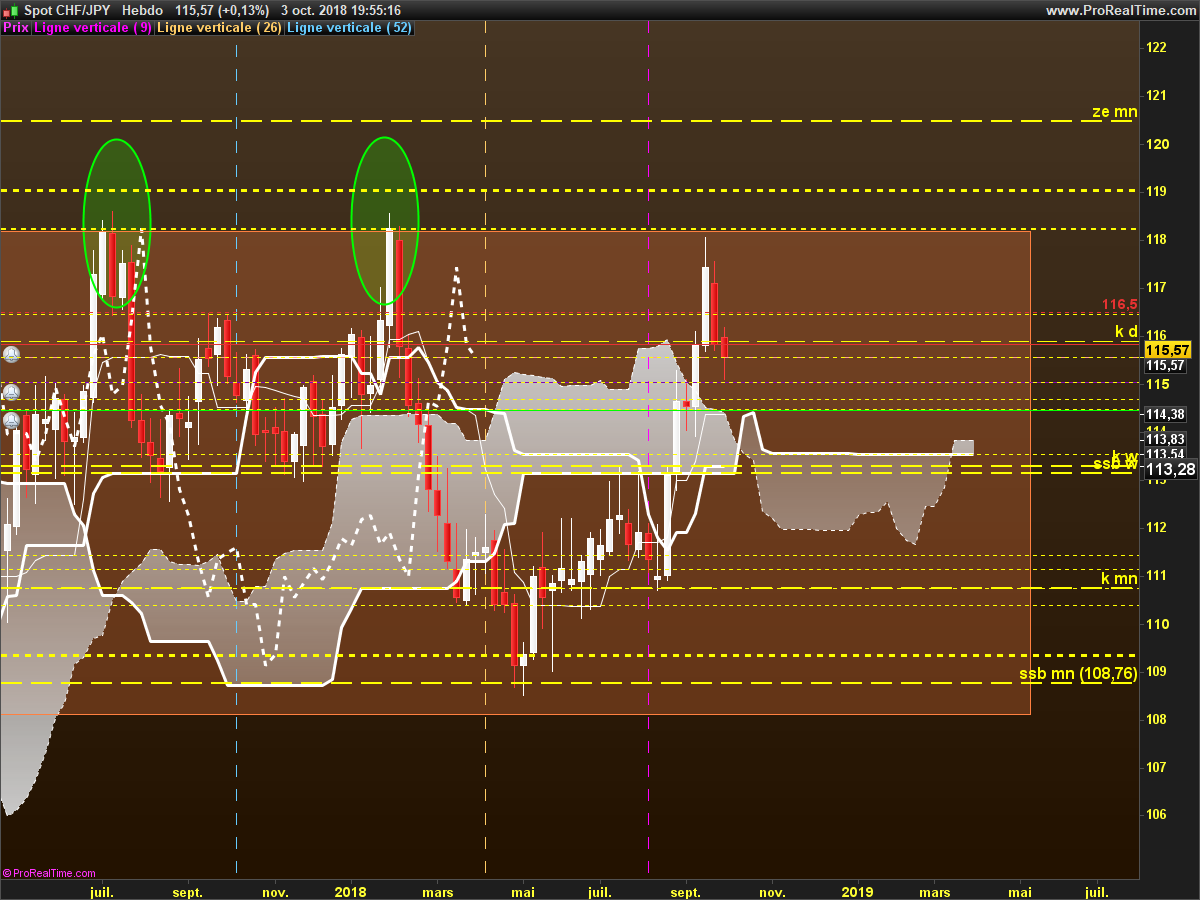
Task: Select the Prix indicator label
Action: click(15, 28)
